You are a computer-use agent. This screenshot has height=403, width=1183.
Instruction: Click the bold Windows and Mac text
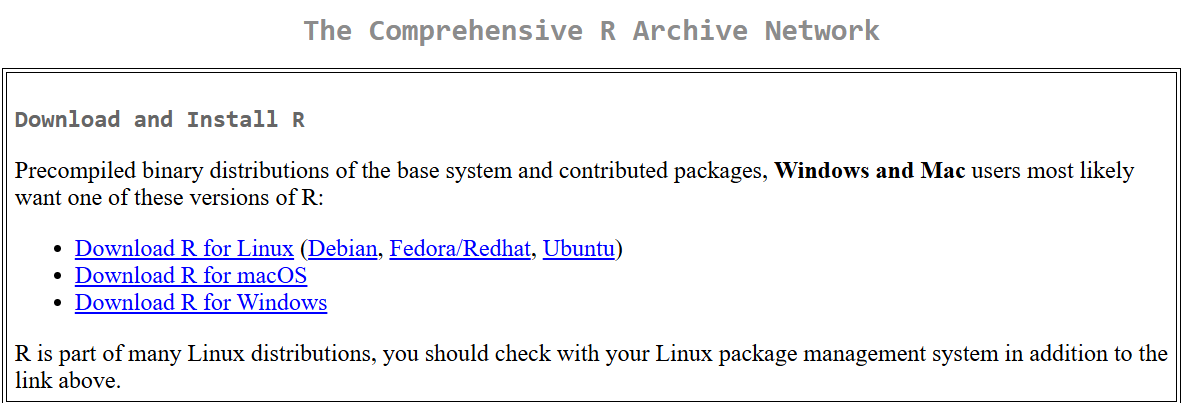point(869,171)
